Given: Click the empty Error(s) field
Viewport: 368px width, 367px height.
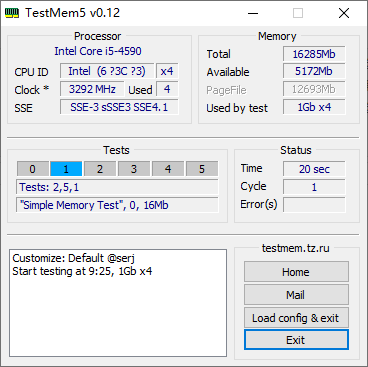Looking at the screenshot, I should [x=314, y=205].
